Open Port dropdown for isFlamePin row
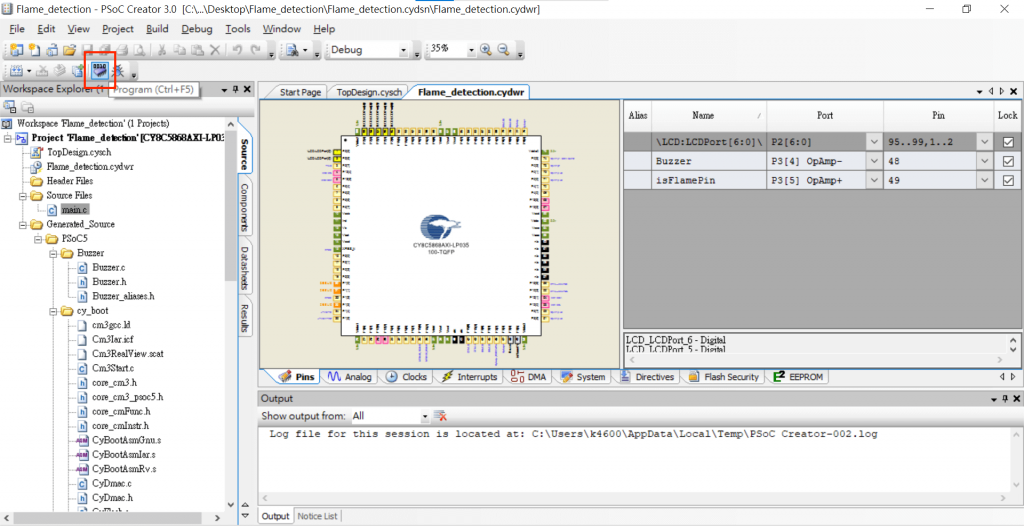Viewport: 1024px width, 526px height. point(874,180)
